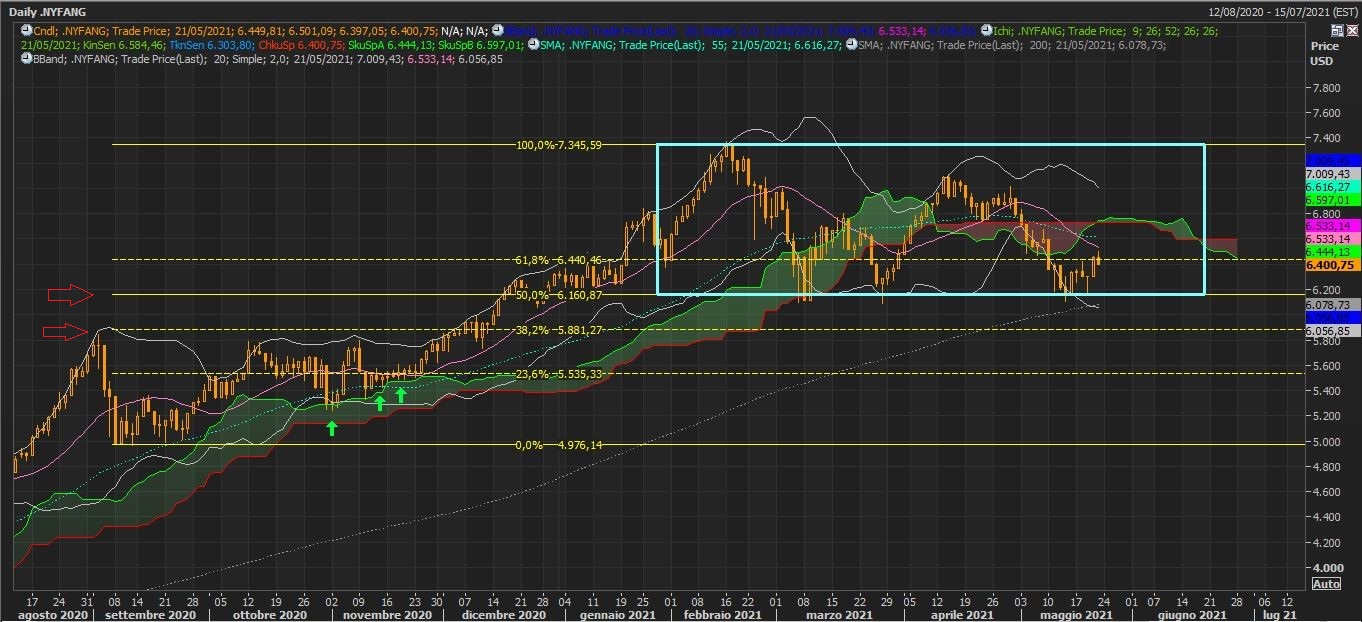This screenshot has width=1362, height=622.
Task: Click the 6.056,85 price tag
Action: (x=1332, y=330)
